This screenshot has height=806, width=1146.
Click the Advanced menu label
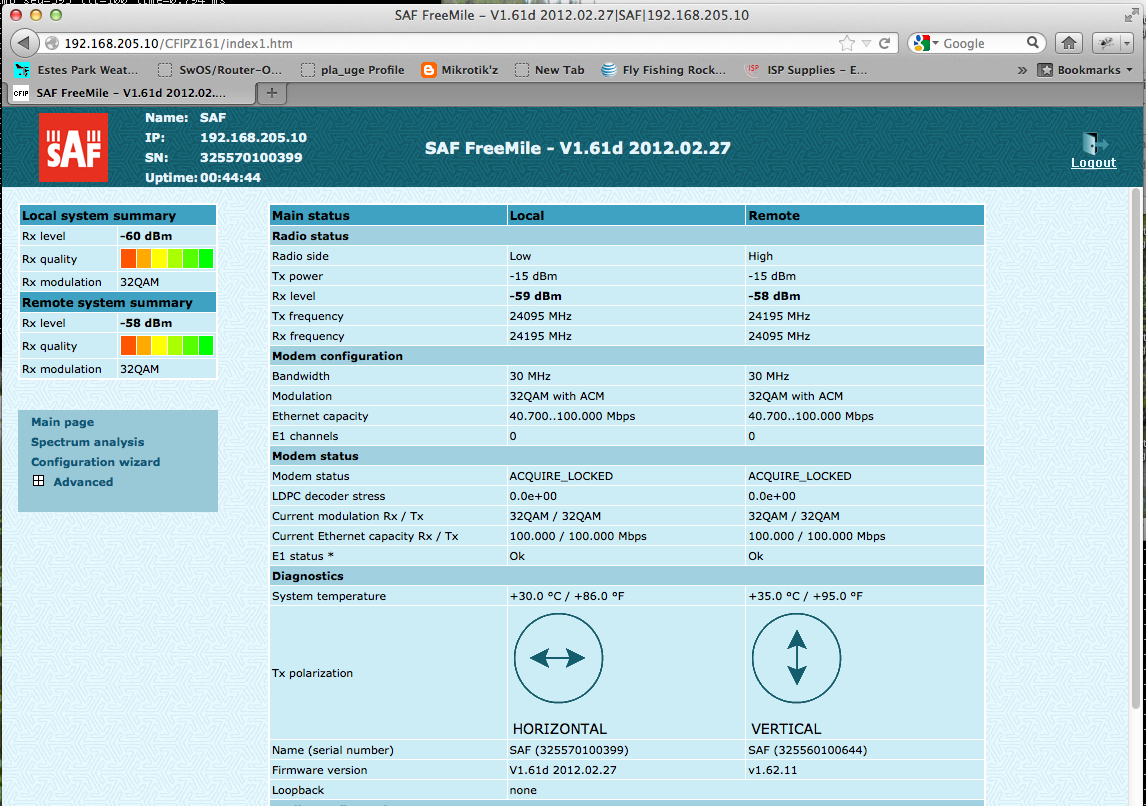83,482
